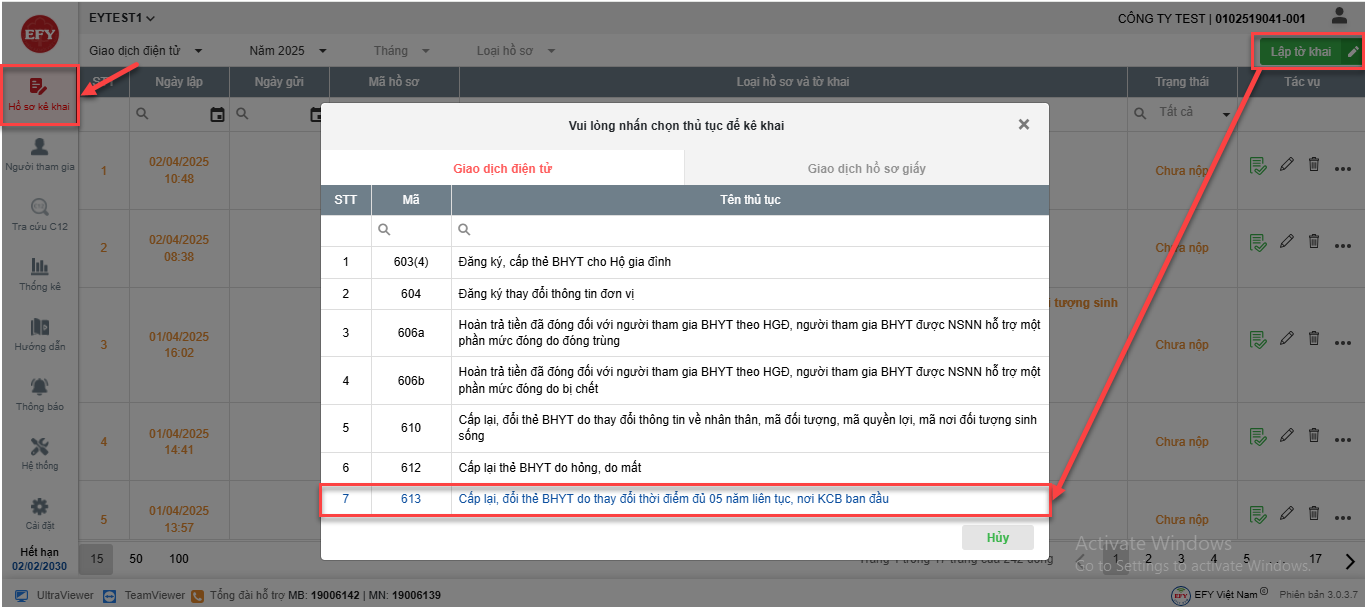Click the Tên thủ tục search field

point(750,230)
